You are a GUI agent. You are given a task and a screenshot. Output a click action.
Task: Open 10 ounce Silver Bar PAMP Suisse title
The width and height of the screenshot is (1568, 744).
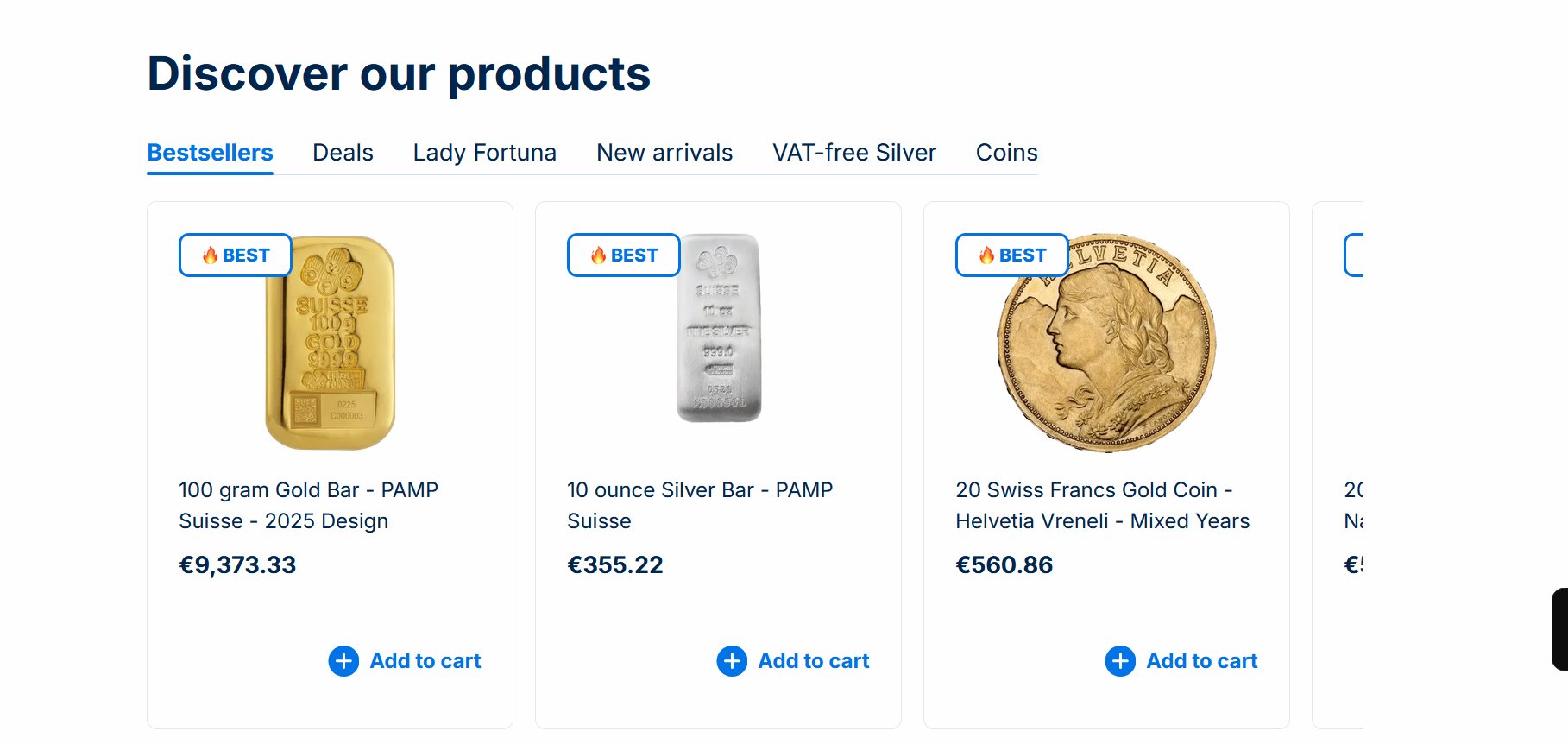pos(699,505)
